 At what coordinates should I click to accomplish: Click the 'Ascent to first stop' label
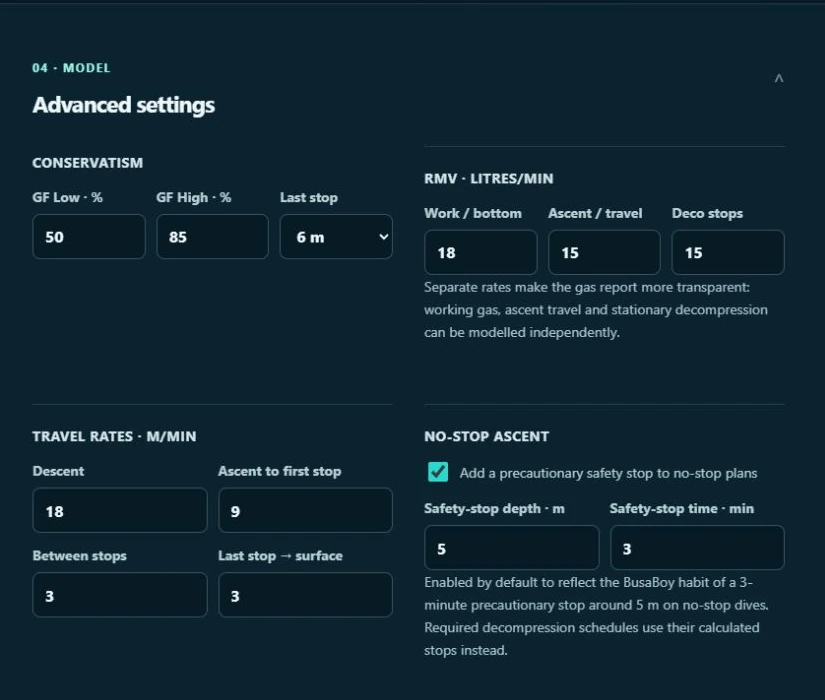tap(280, 472)
